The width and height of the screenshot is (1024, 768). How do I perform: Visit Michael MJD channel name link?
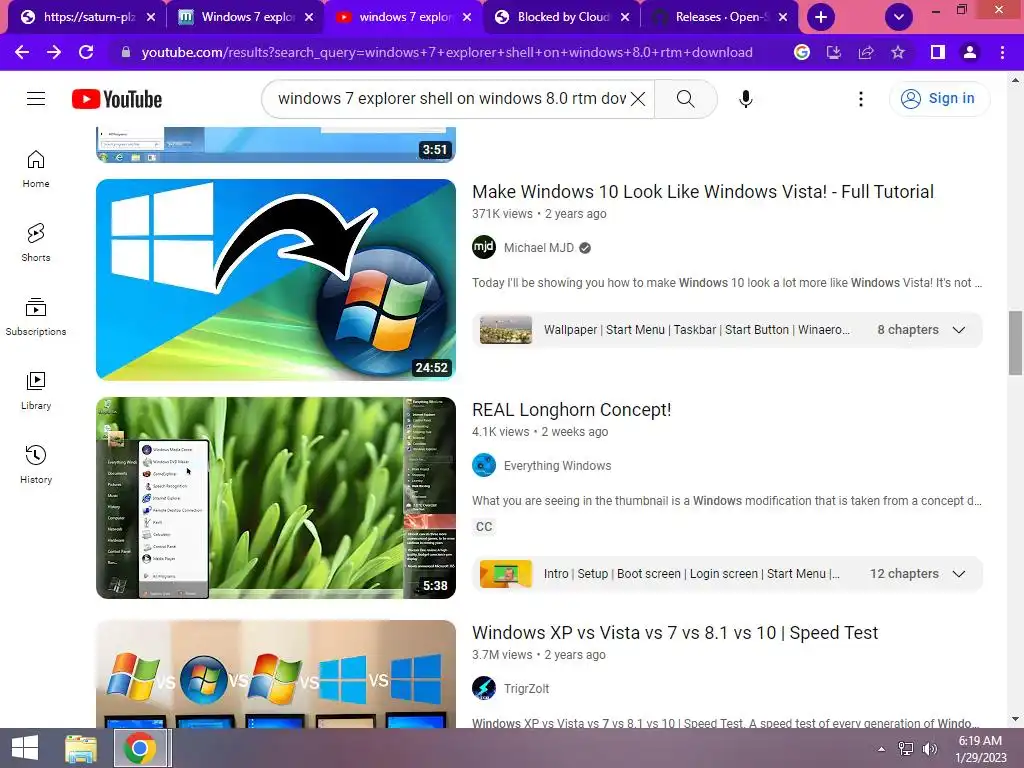coord(539,248)
